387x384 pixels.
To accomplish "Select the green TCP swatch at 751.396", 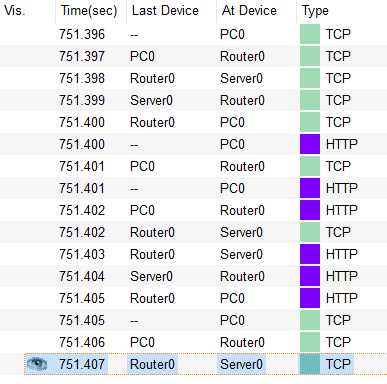I will pyautogui.click(x=310, y=34).
